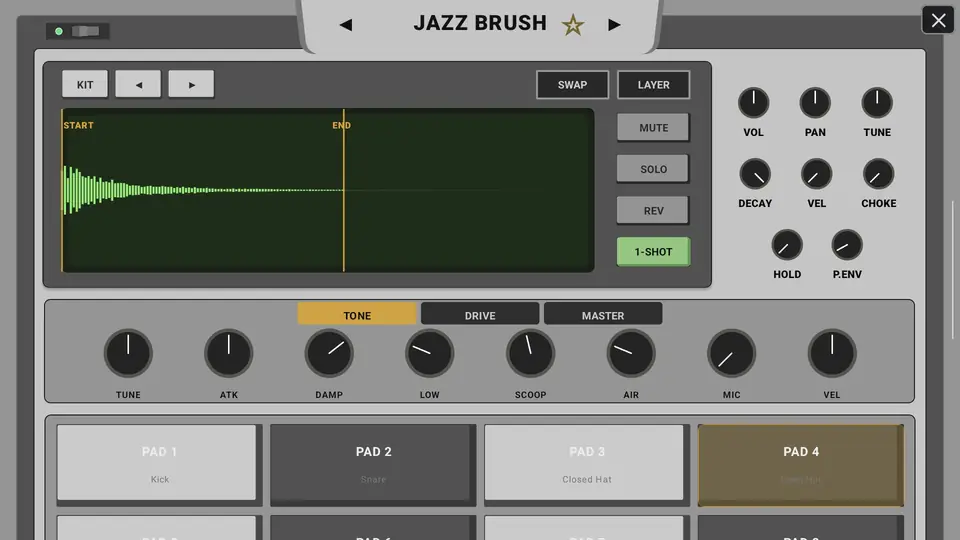This screenshot has width=960, height=540.
Task: Open the KIT browser
Action: point(85,84)
